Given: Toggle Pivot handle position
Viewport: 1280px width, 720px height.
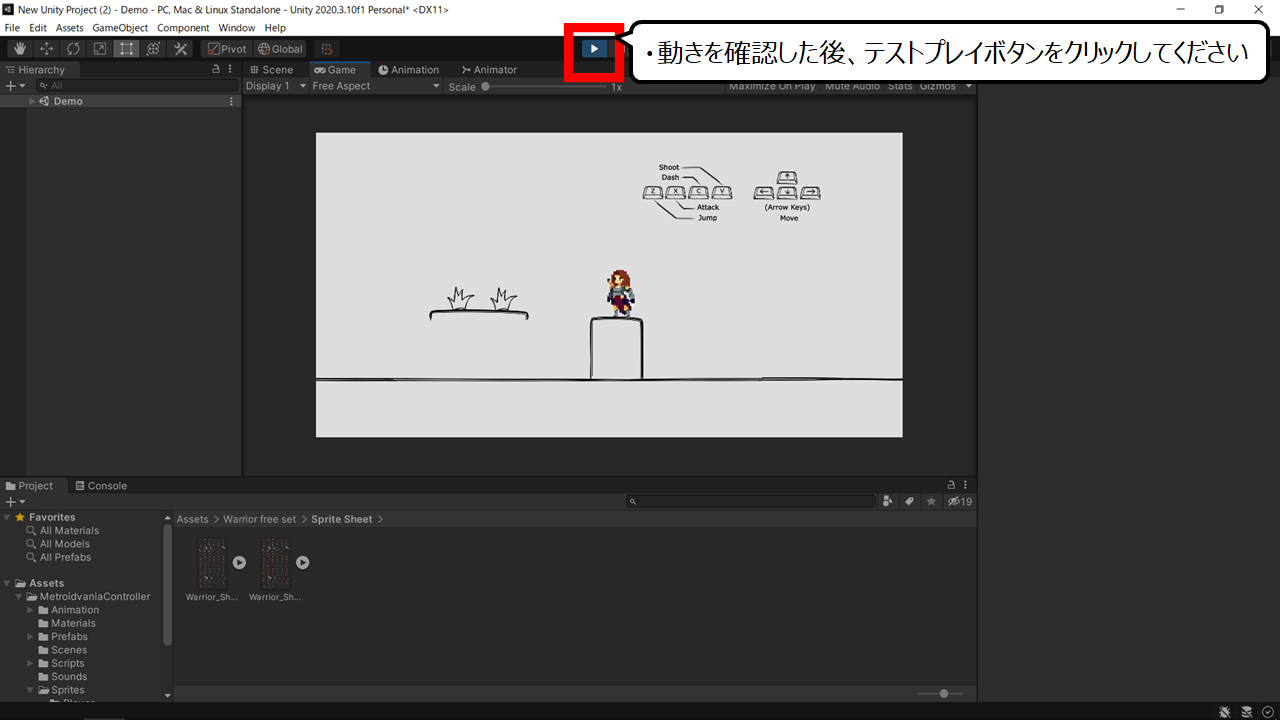Looking at the screenshot, I should click(x=227, y=49).
